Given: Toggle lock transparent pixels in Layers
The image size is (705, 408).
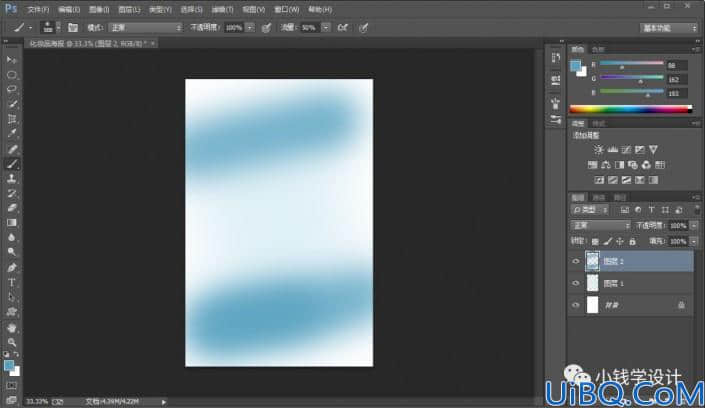Looking at the screenshot, I should pyautogui.click(x=595, y=242).
